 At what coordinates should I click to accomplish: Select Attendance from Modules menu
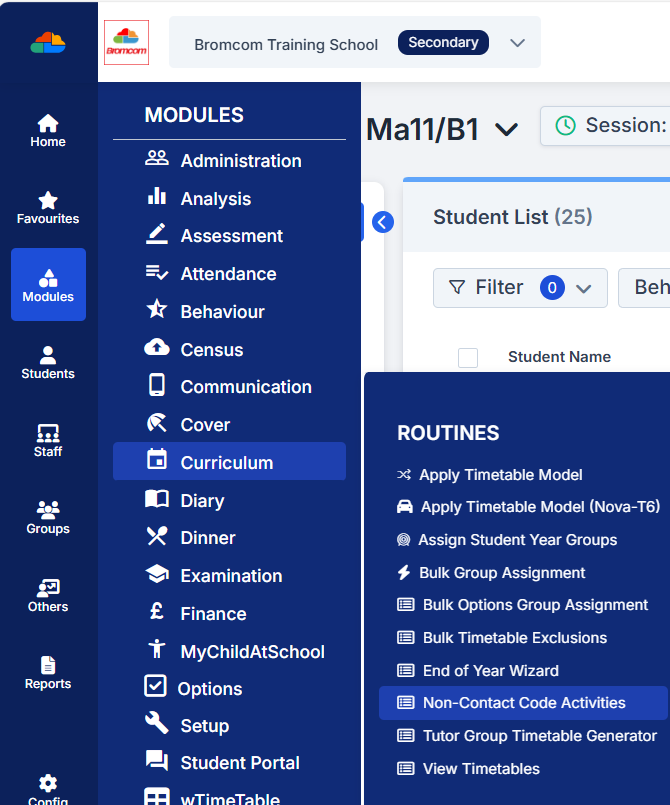228,274
